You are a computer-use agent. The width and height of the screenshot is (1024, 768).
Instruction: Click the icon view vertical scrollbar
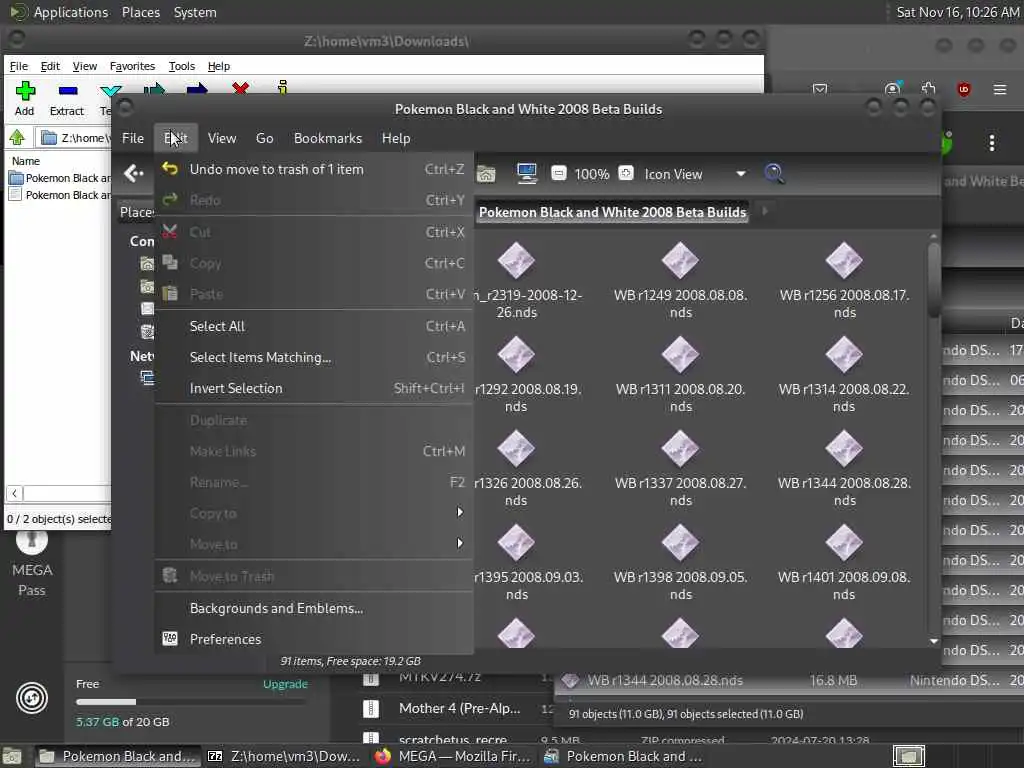[934, 280]
